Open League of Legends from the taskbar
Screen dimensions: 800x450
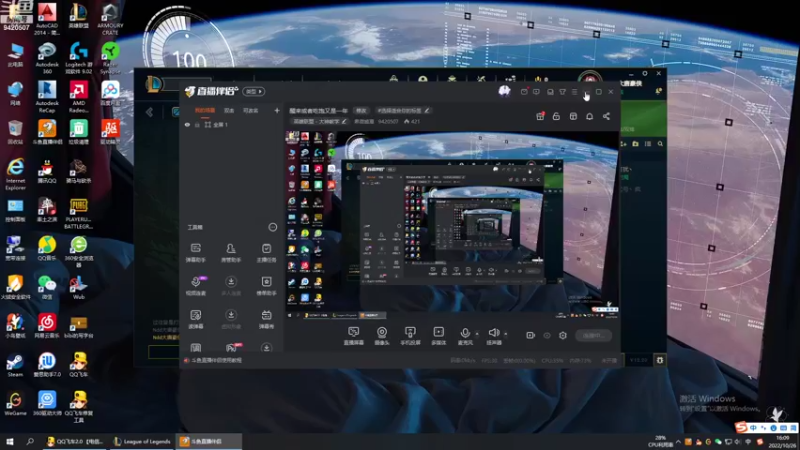click(x=142, y=441)
